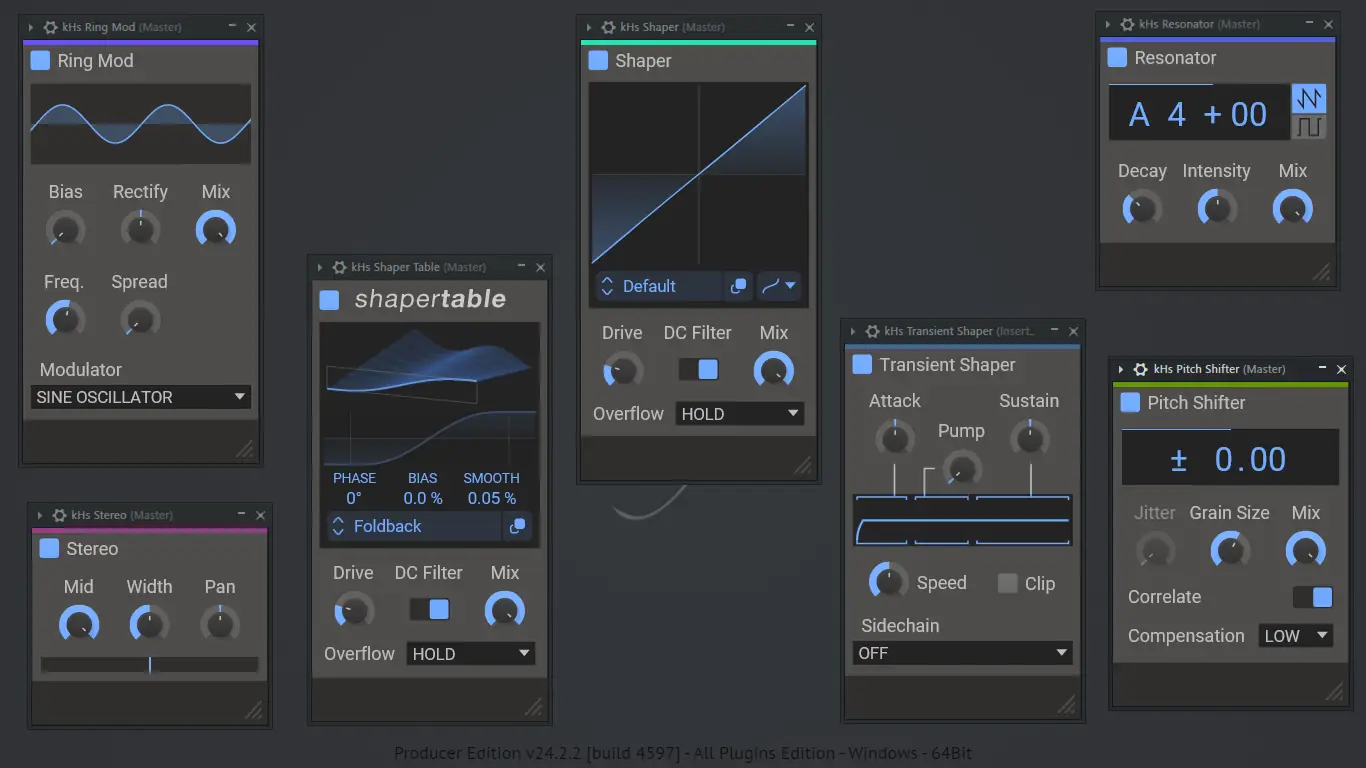Image resolution: width=1366 pixels, height=768 pixels.
Task: Toggle the Resonator enable button
Action: coord(1117,58)
